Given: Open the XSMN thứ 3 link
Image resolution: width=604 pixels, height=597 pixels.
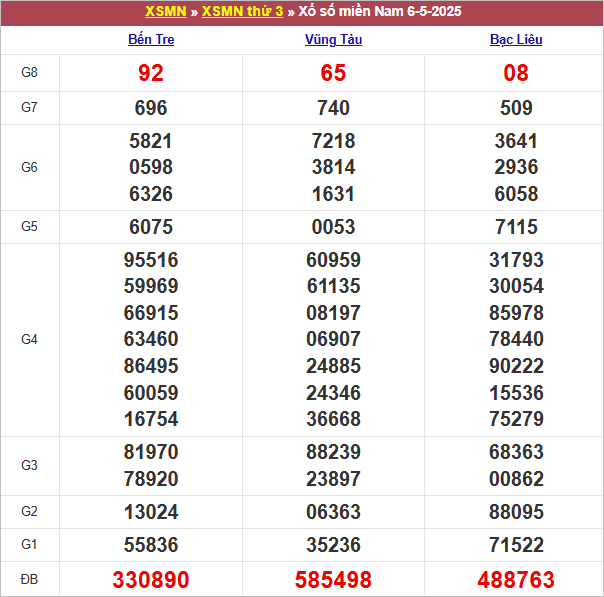Looking at the screenshot, I should (x=242, y=11).
